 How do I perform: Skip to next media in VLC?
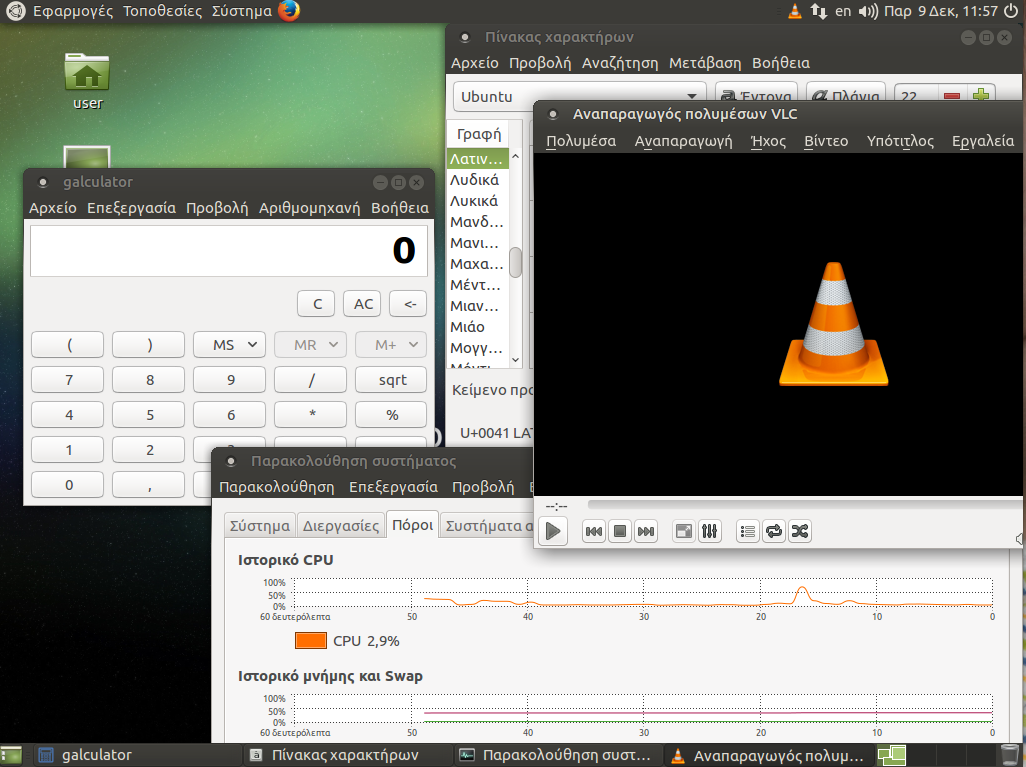tap(646, 532)
